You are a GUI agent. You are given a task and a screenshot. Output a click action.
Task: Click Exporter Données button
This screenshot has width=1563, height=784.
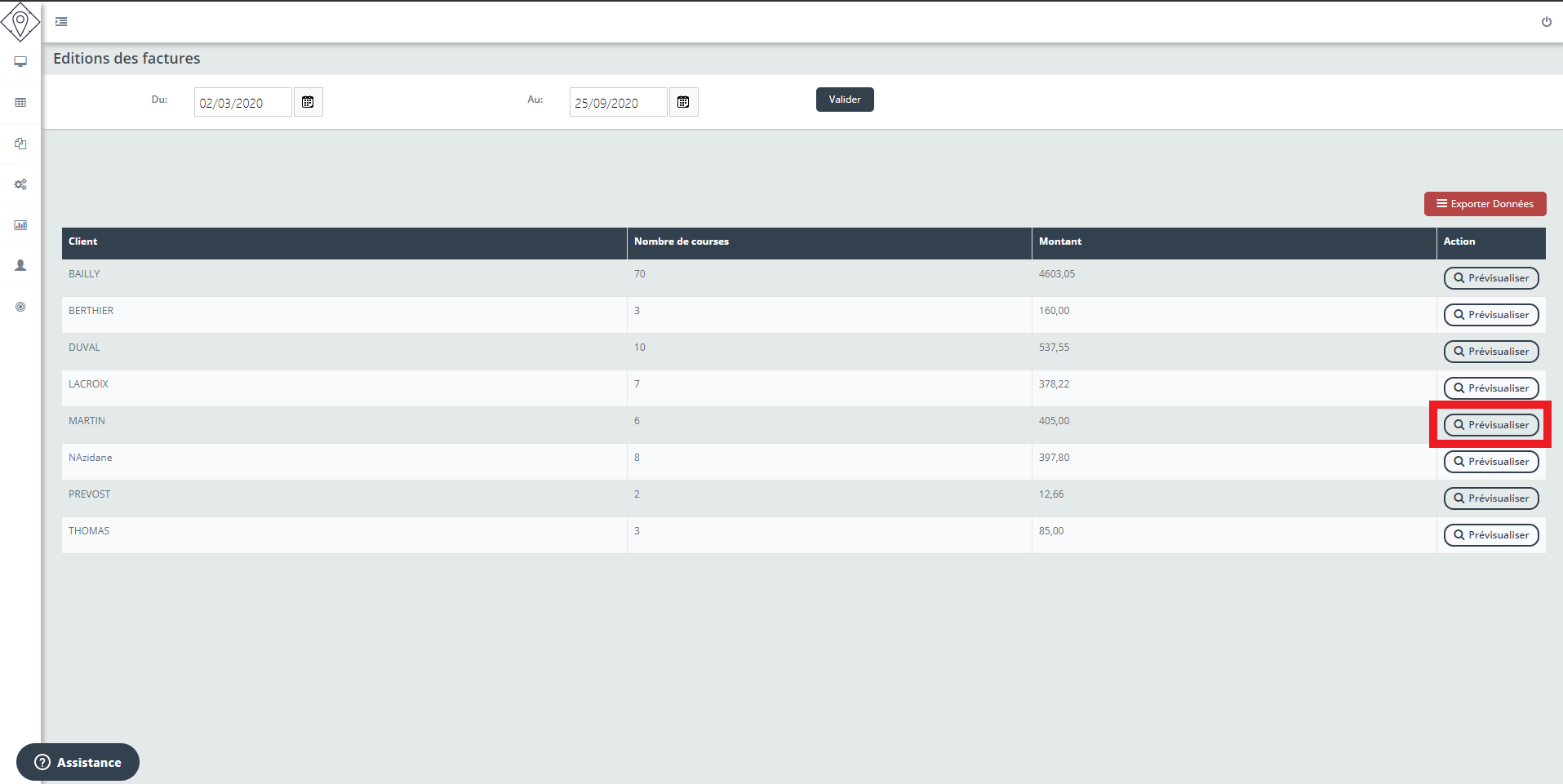click(1485, 204)
